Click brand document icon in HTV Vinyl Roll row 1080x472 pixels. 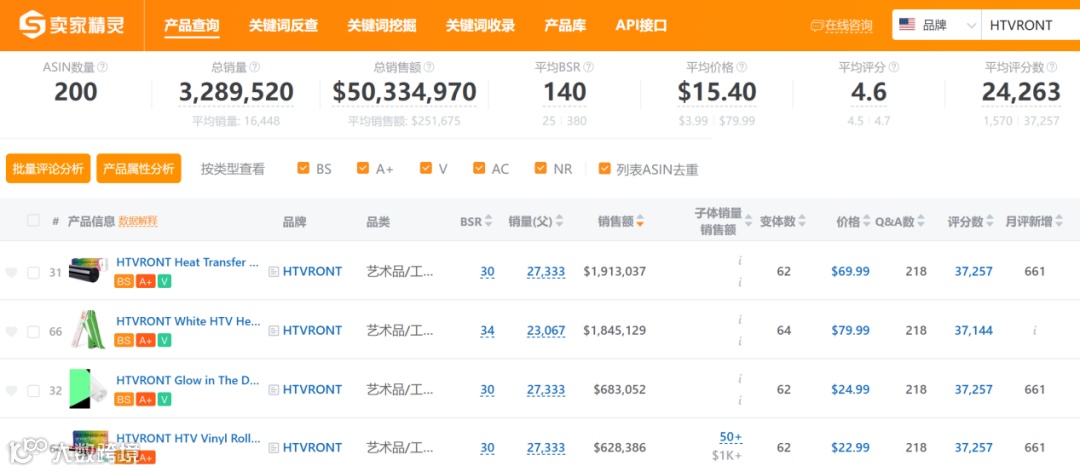pos(273,448)
